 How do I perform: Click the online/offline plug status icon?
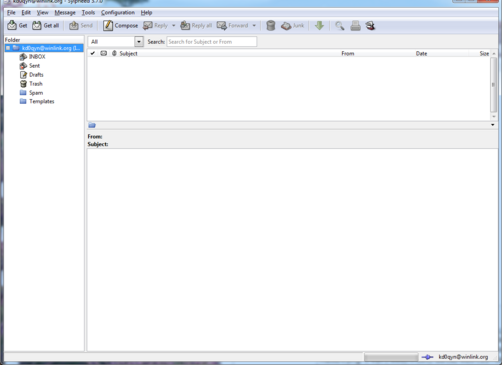(x=427, y=357)
